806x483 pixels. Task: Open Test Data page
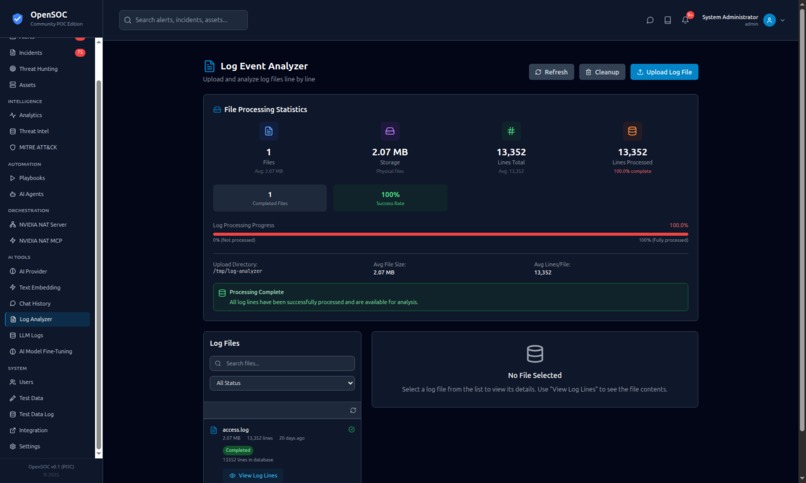point(47,398)
